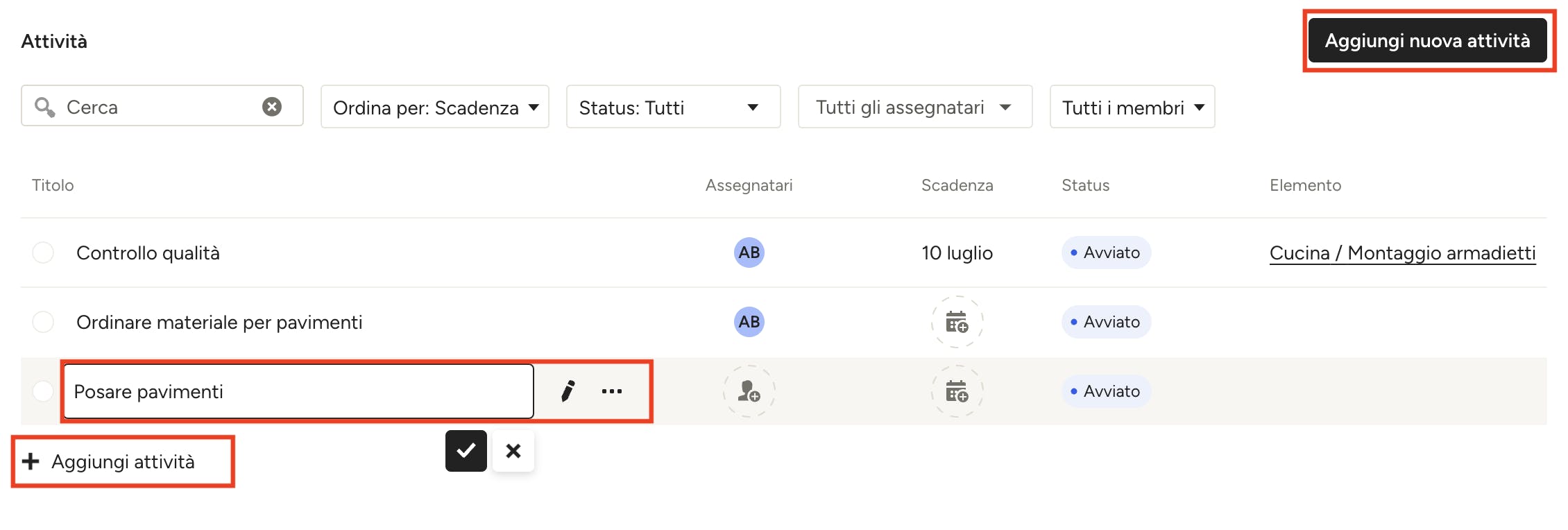Mark Controllo qualità as complete

click(x=43, y=253)
